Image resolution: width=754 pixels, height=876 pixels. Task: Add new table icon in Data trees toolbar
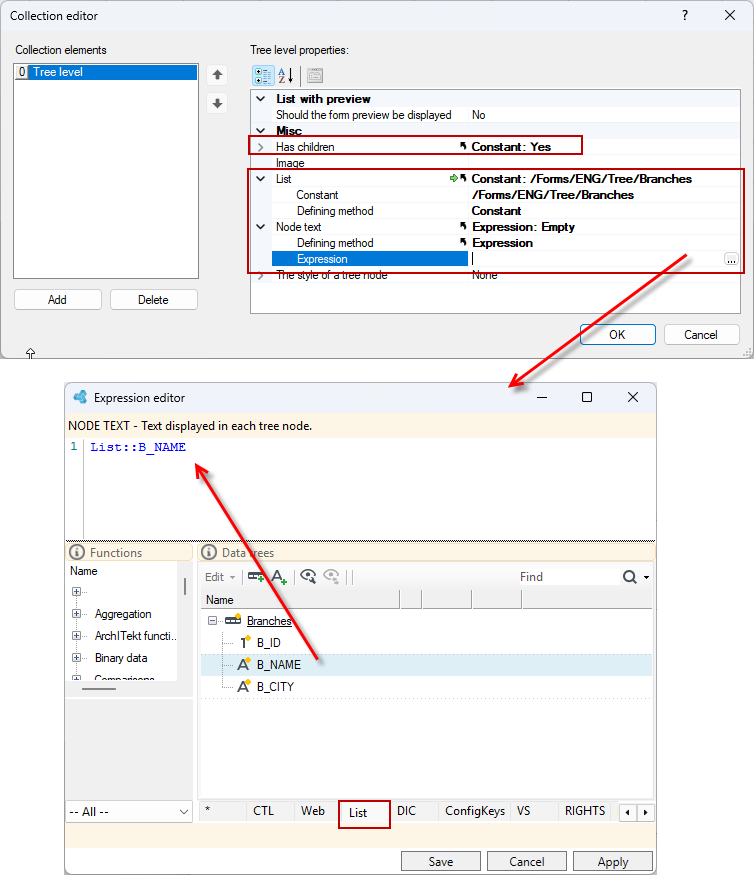pos(256,577)
